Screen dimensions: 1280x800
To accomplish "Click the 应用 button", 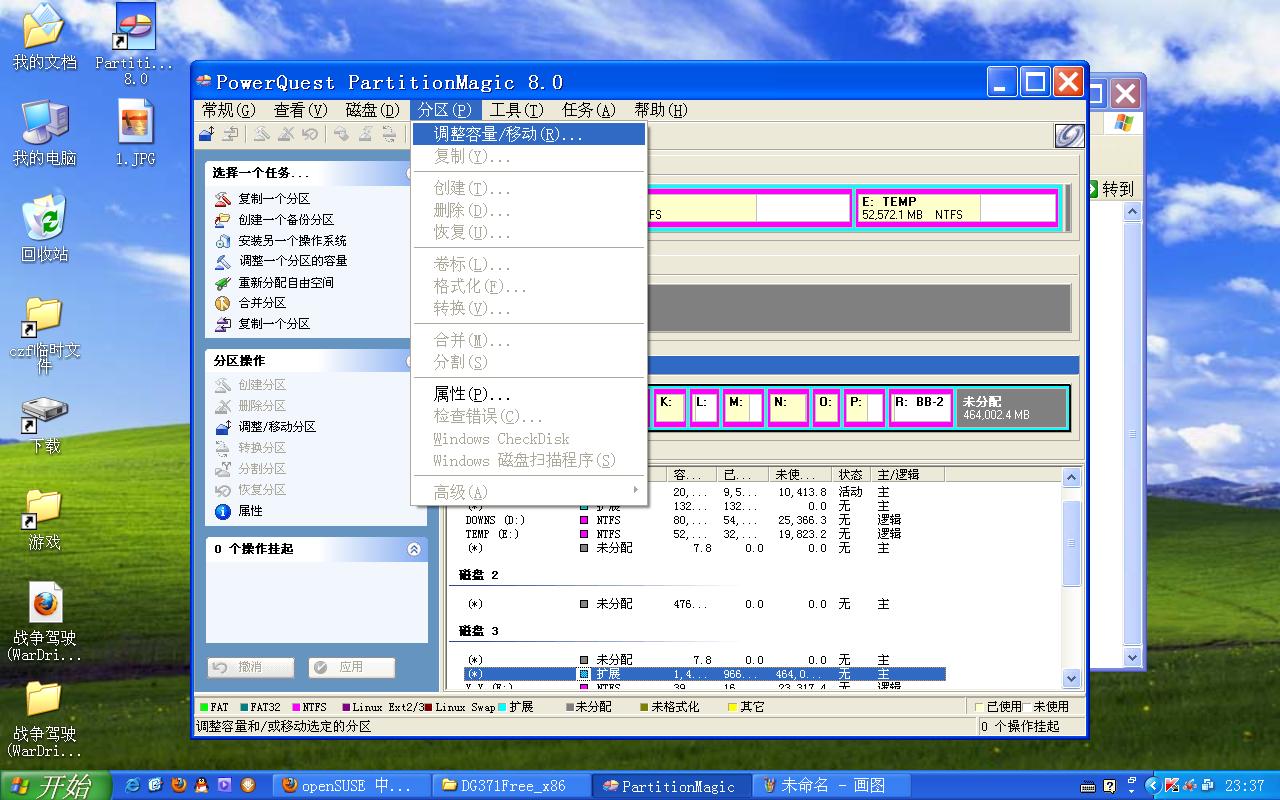I will 351,667.
